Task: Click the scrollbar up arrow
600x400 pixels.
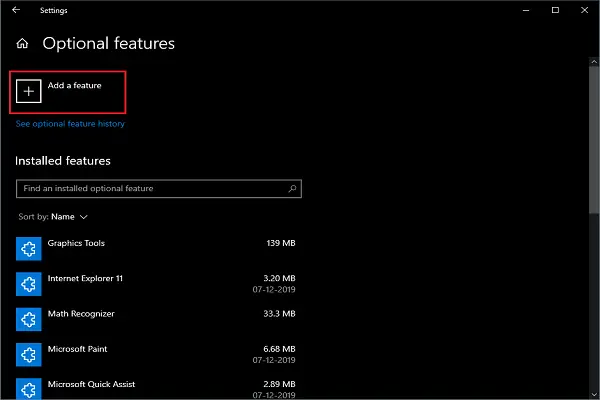Action: click(x=594, y=61)
